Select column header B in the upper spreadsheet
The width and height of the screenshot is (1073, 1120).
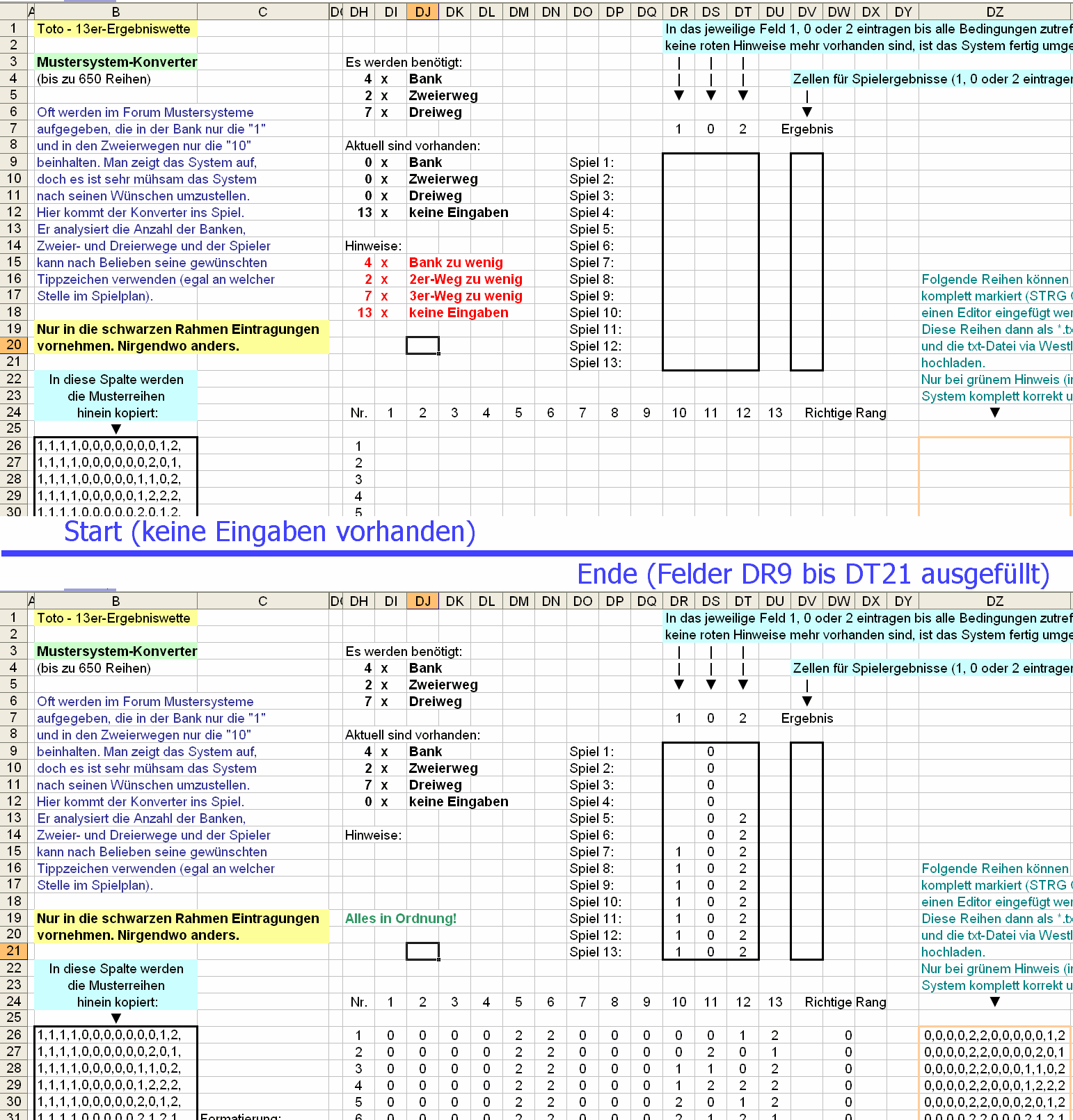[116, 12]
